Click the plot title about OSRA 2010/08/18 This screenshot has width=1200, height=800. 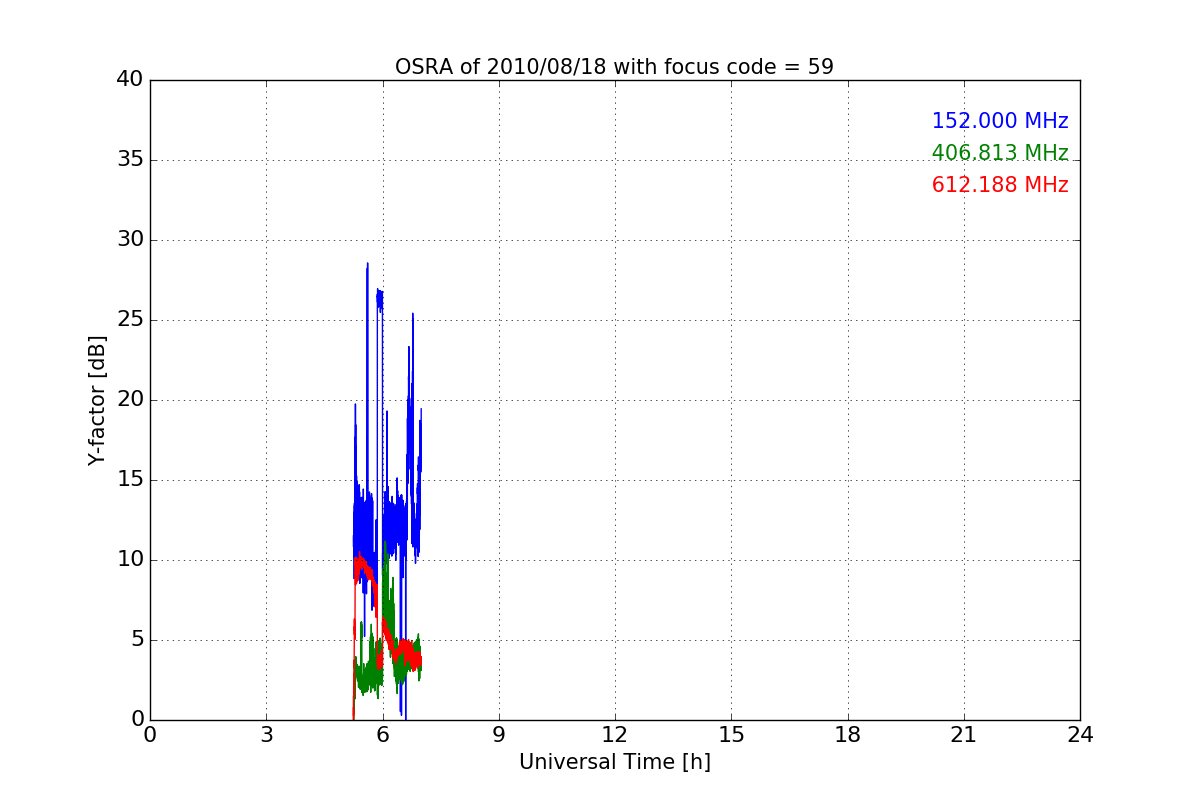(x=614, y=67)
